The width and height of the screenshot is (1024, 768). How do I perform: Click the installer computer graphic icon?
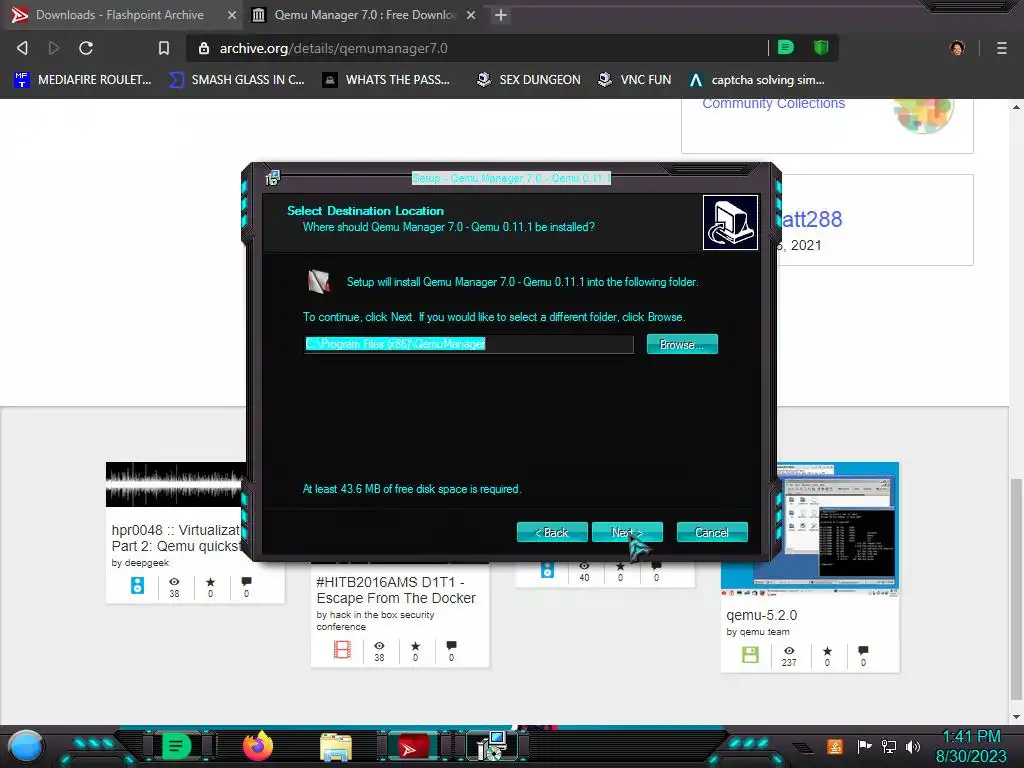(730, 223)
